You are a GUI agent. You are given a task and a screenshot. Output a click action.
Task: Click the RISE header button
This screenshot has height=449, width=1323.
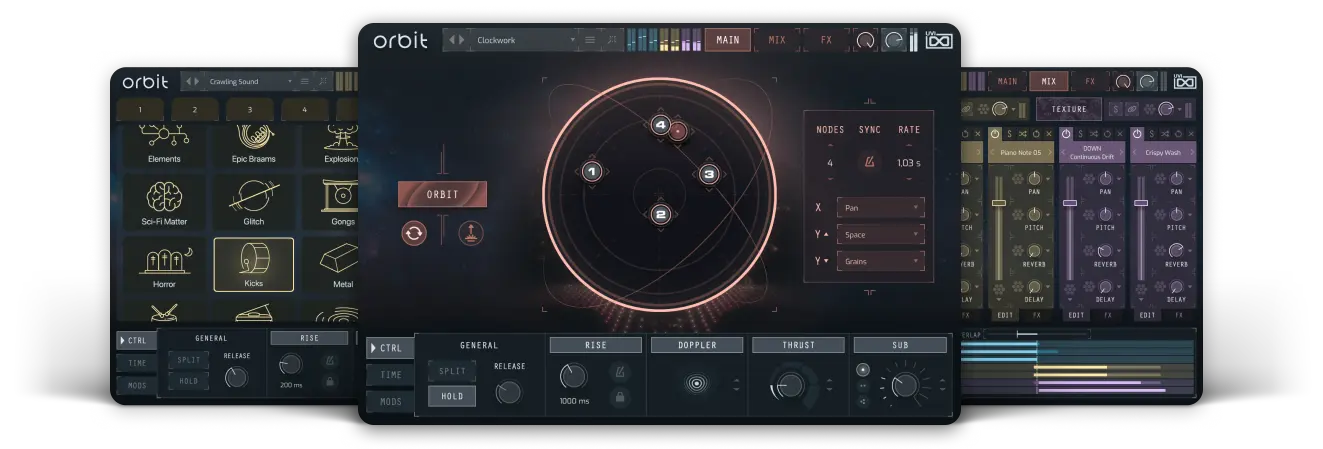point(595,345)
